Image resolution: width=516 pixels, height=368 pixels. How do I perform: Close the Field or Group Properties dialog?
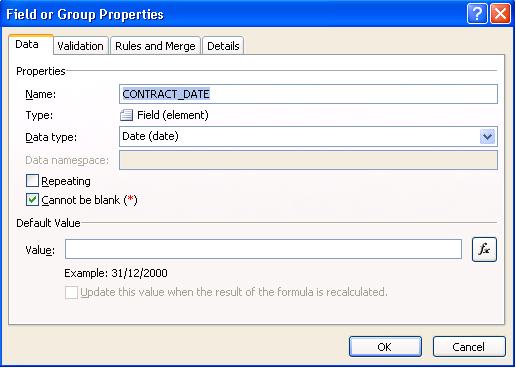point(500,14)
